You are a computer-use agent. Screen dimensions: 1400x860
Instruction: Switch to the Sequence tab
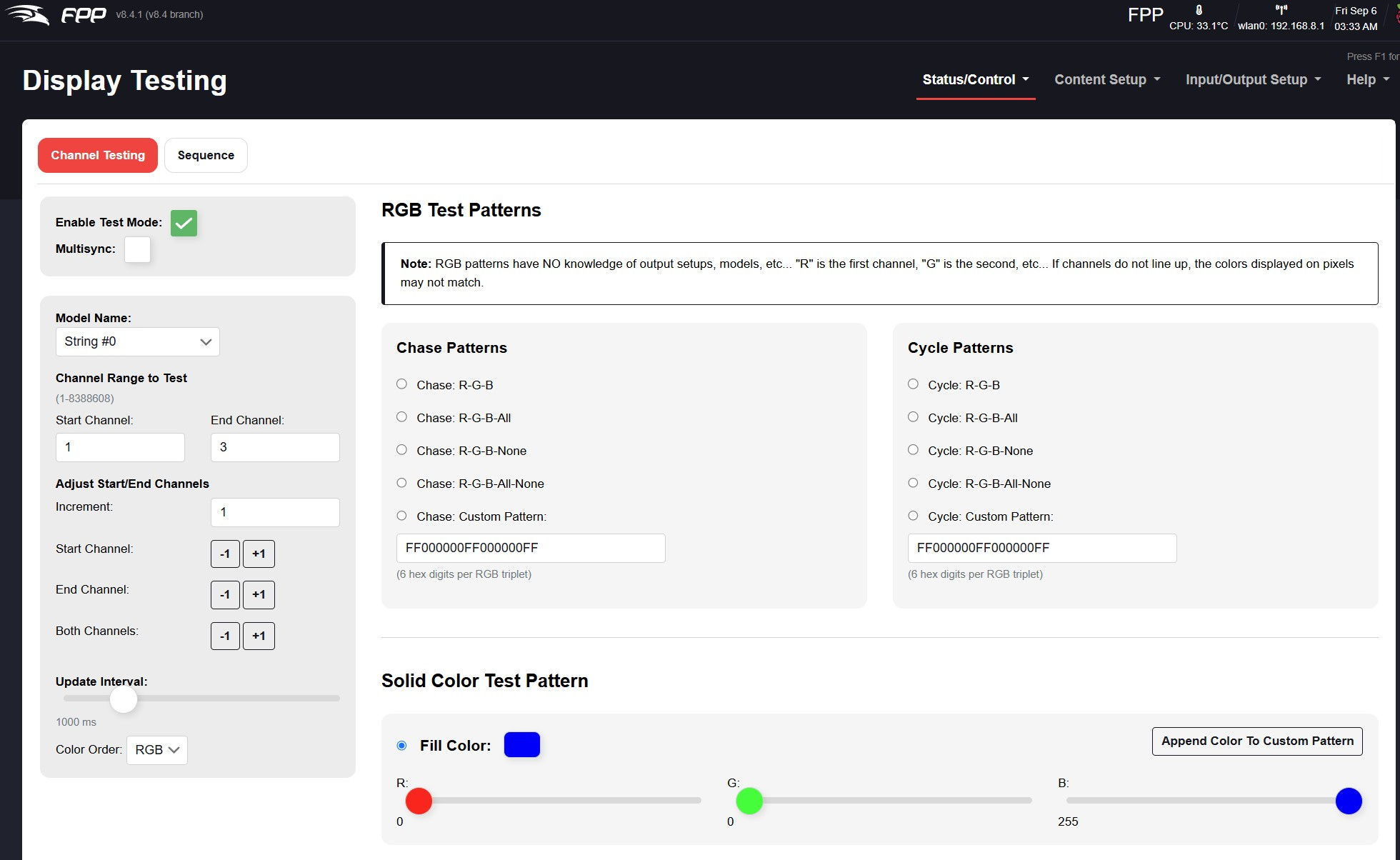pos(206,155)
